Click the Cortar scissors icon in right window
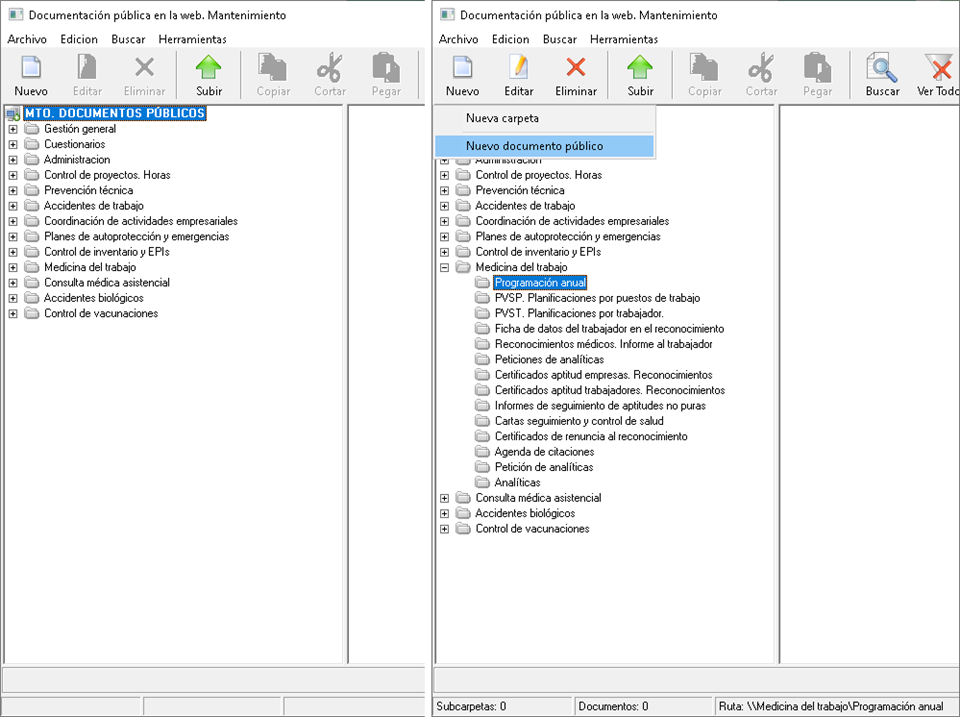This screenshot has width=960, height=717. coord(761,69)
